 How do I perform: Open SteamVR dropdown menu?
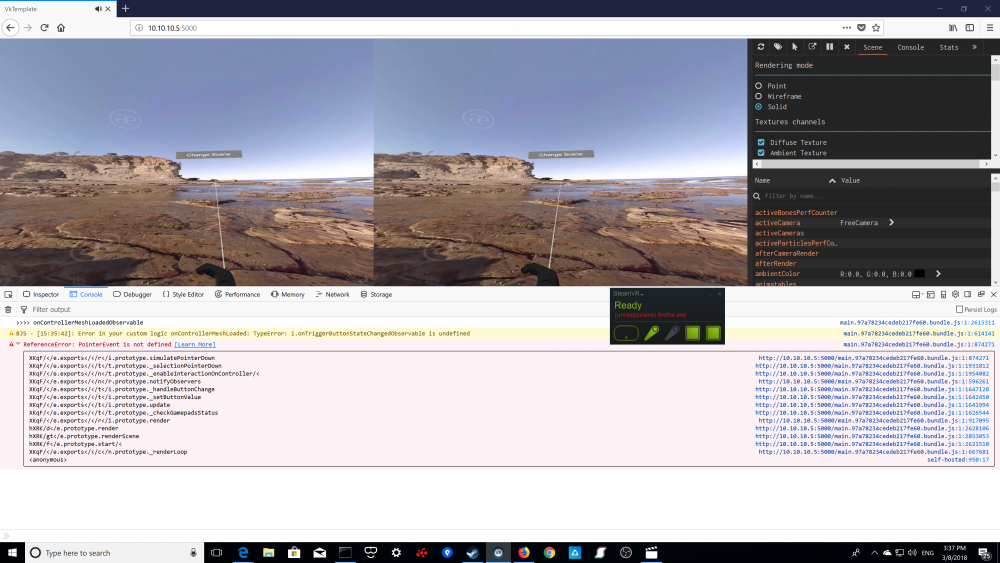(x=628, y=293)
